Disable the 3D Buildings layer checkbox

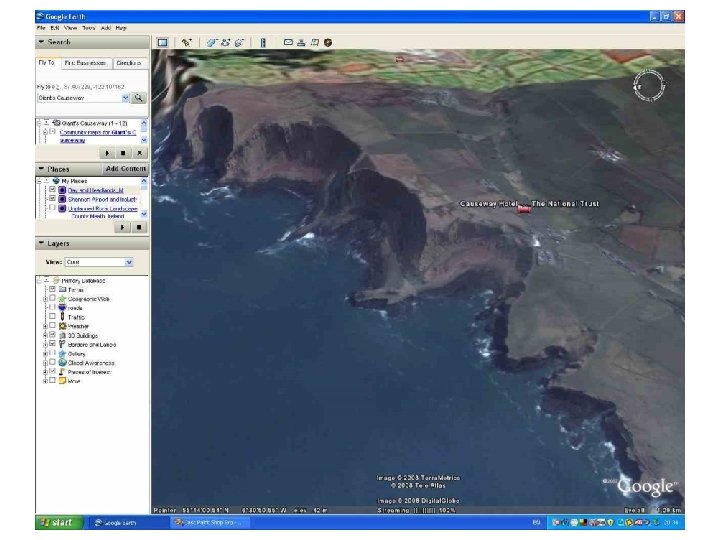[52, 335]
